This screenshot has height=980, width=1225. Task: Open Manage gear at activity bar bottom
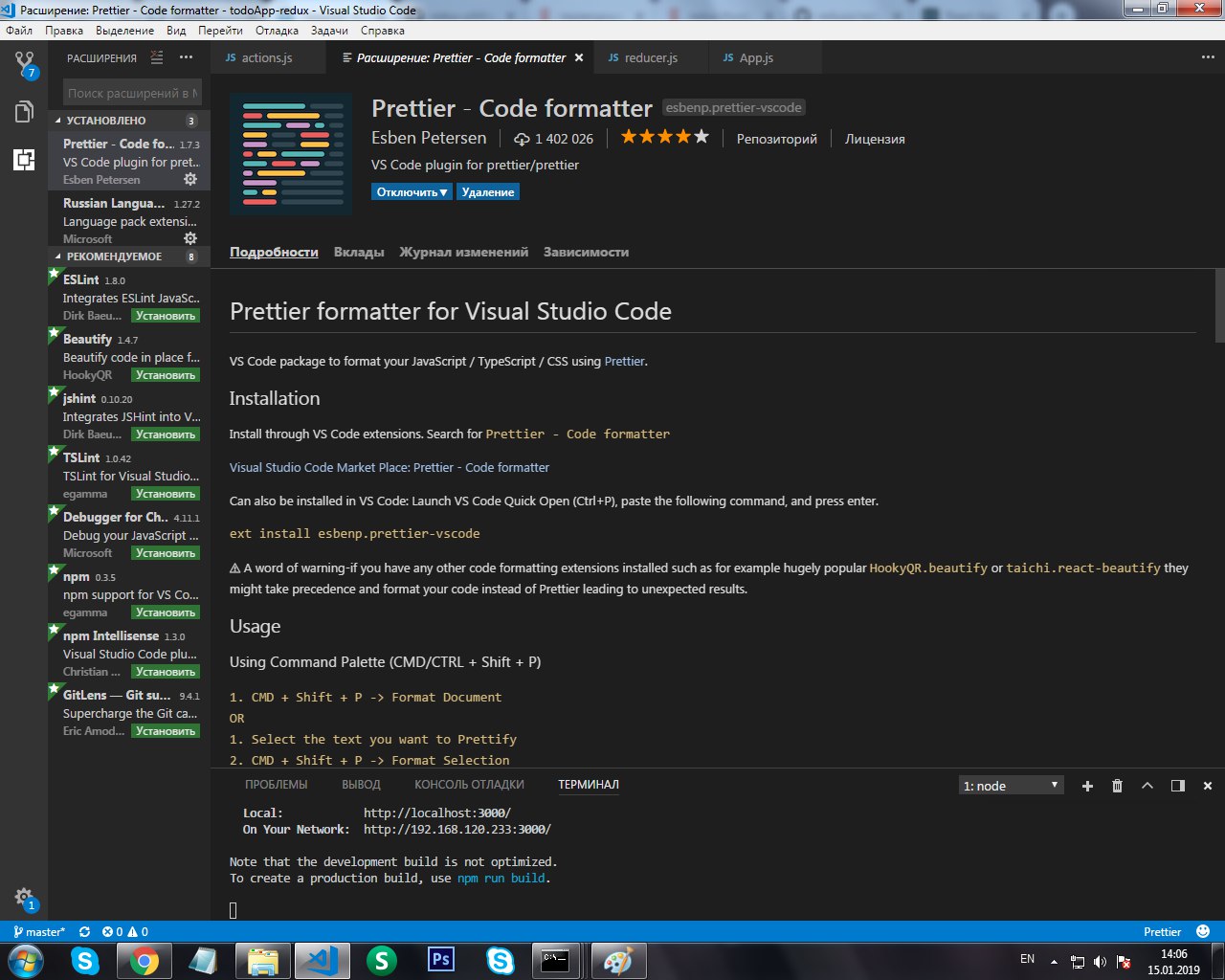[24, 898]
